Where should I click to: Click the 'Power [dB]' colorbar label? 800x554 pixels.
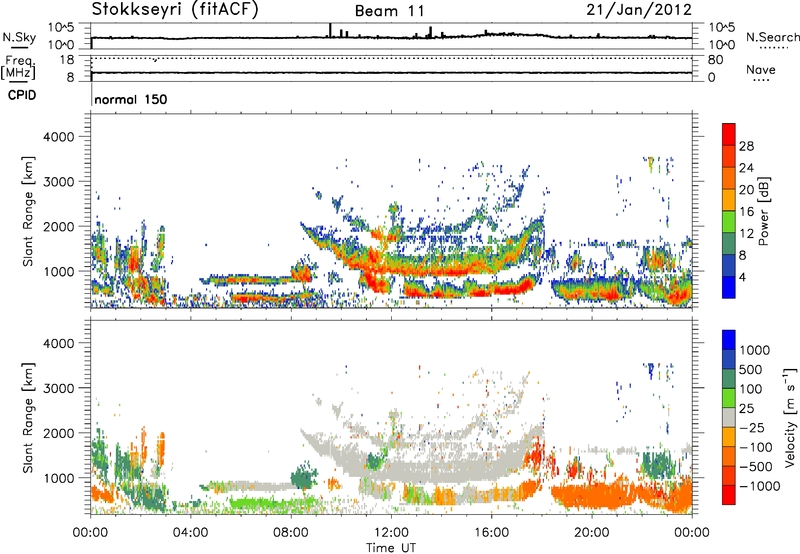763,211
